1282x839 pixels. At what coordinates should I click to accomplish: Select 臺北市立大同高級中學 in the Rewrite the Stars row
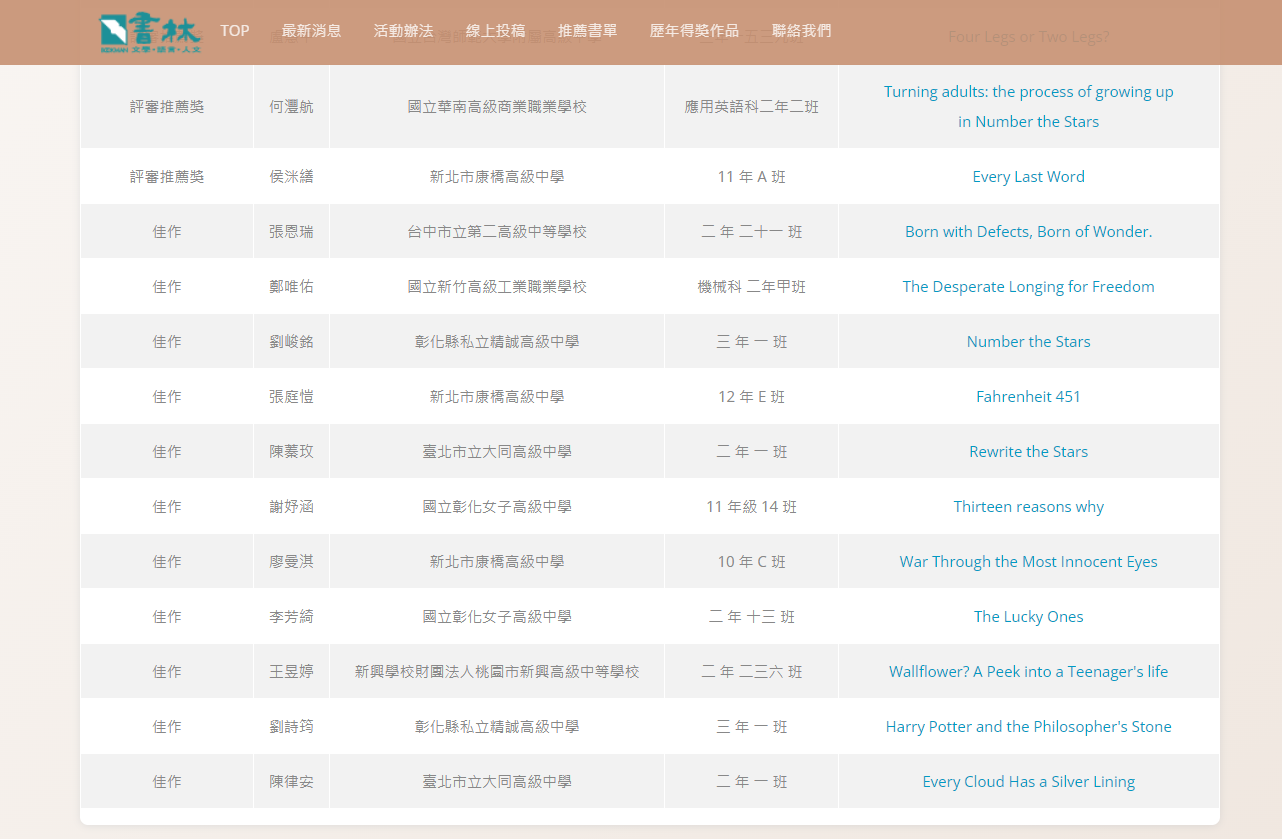497,452
